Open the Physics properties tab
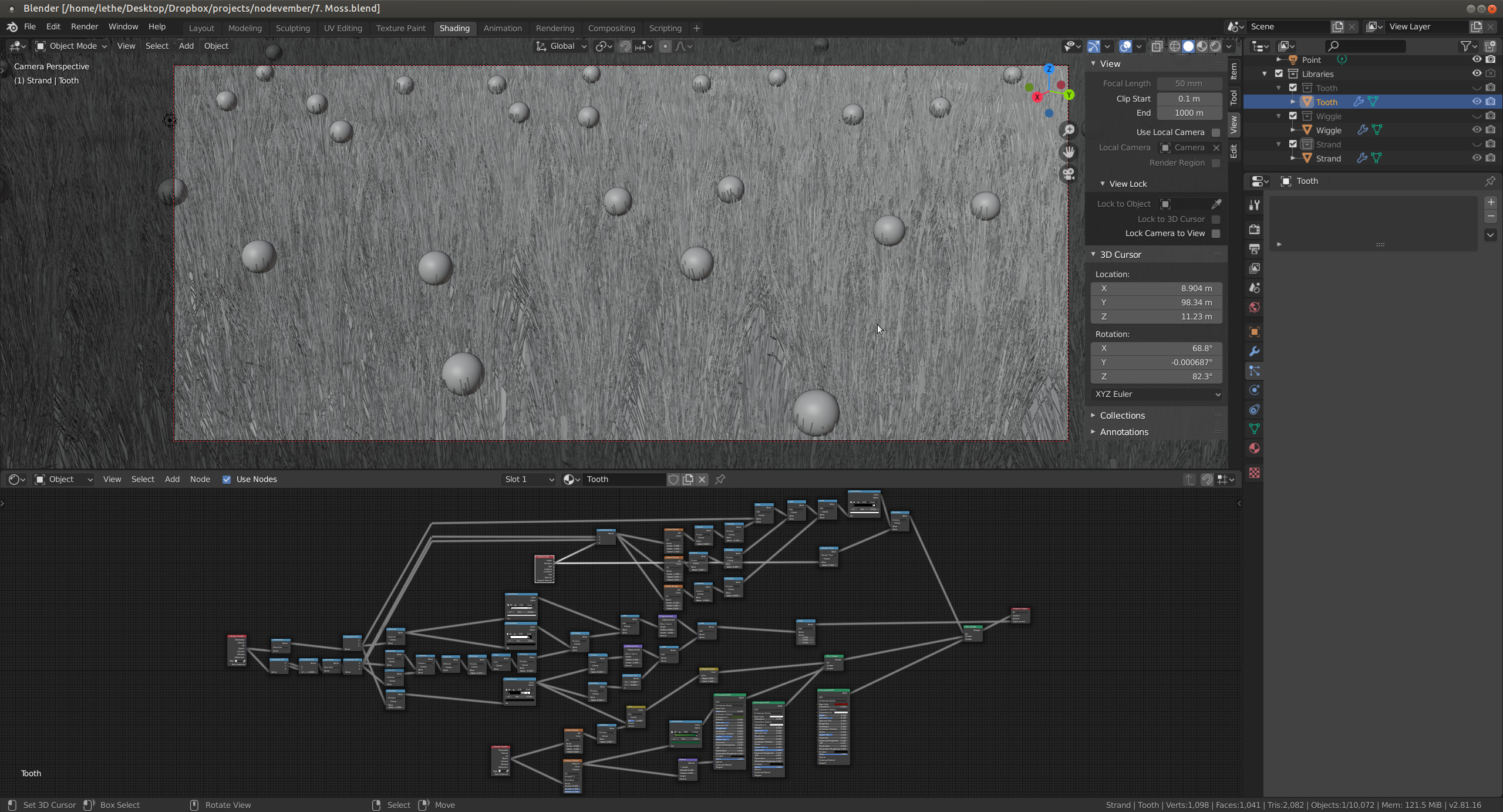Screen dimensions: 1503x812 pos(1255,390)
